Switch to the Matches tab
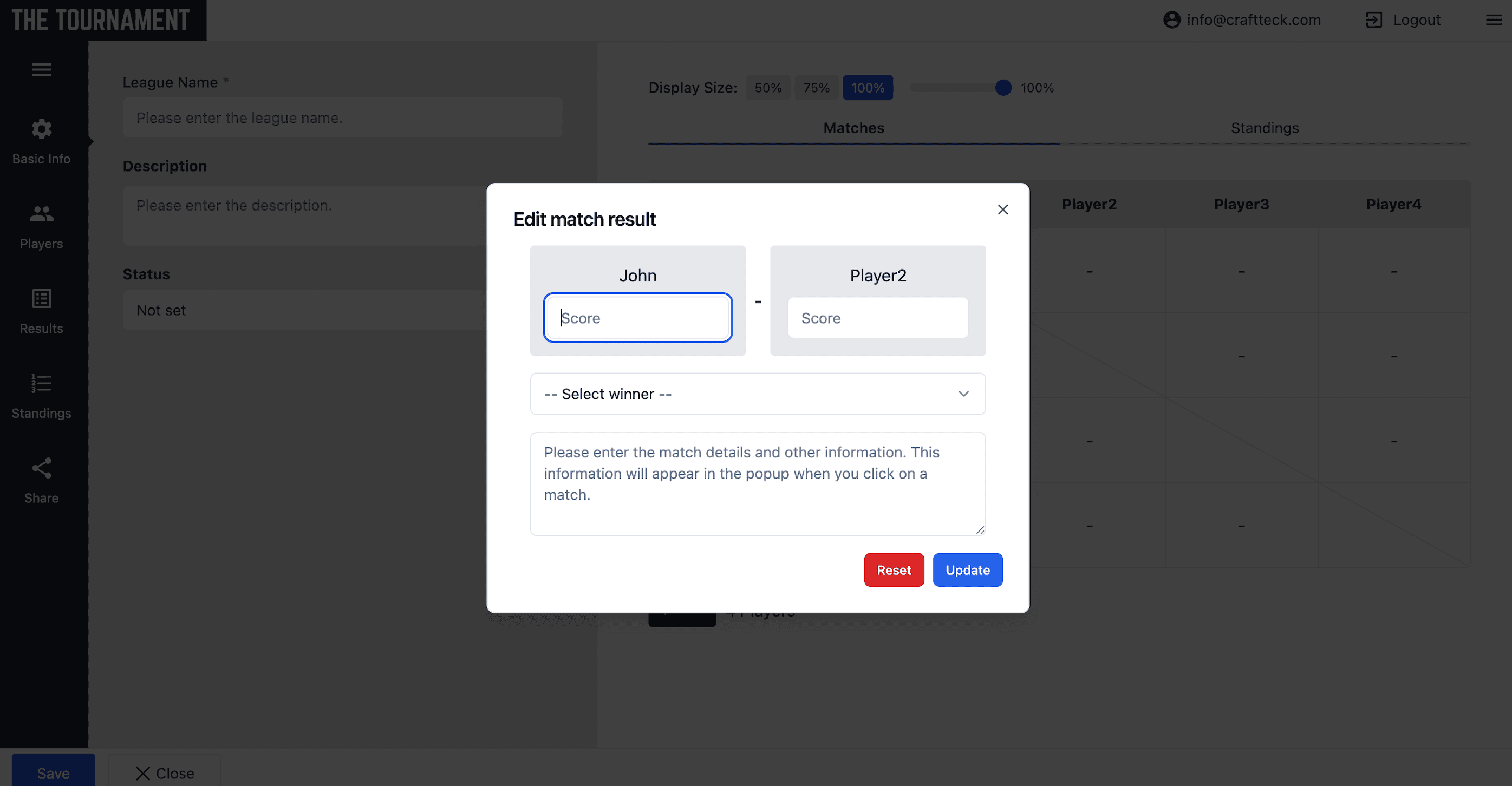The height and width of the screenshot is (786, 1512). (x=853, y=128)
